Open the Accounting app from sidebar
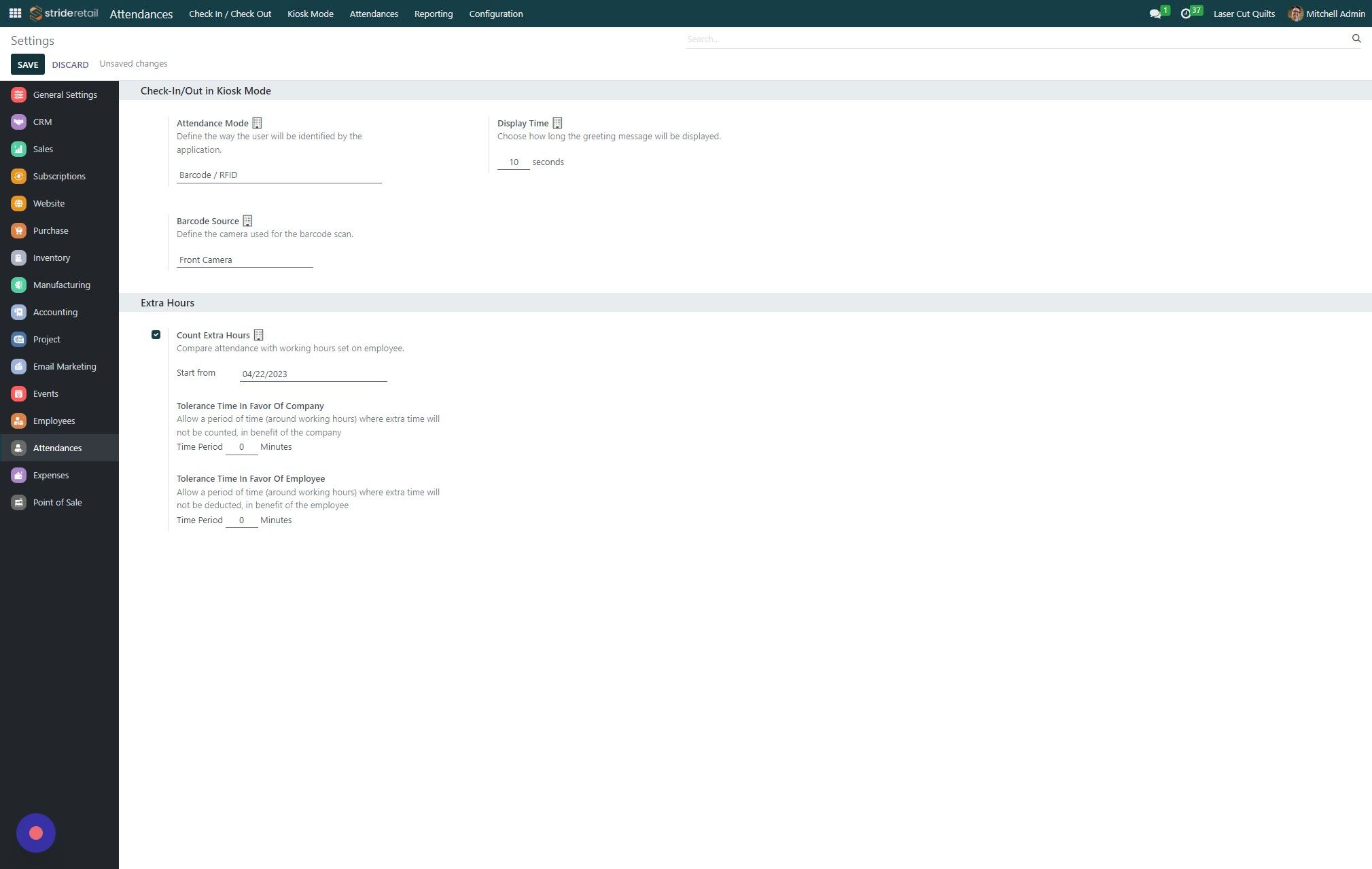Screen dimensions: 1372x869 click(54, 312)
